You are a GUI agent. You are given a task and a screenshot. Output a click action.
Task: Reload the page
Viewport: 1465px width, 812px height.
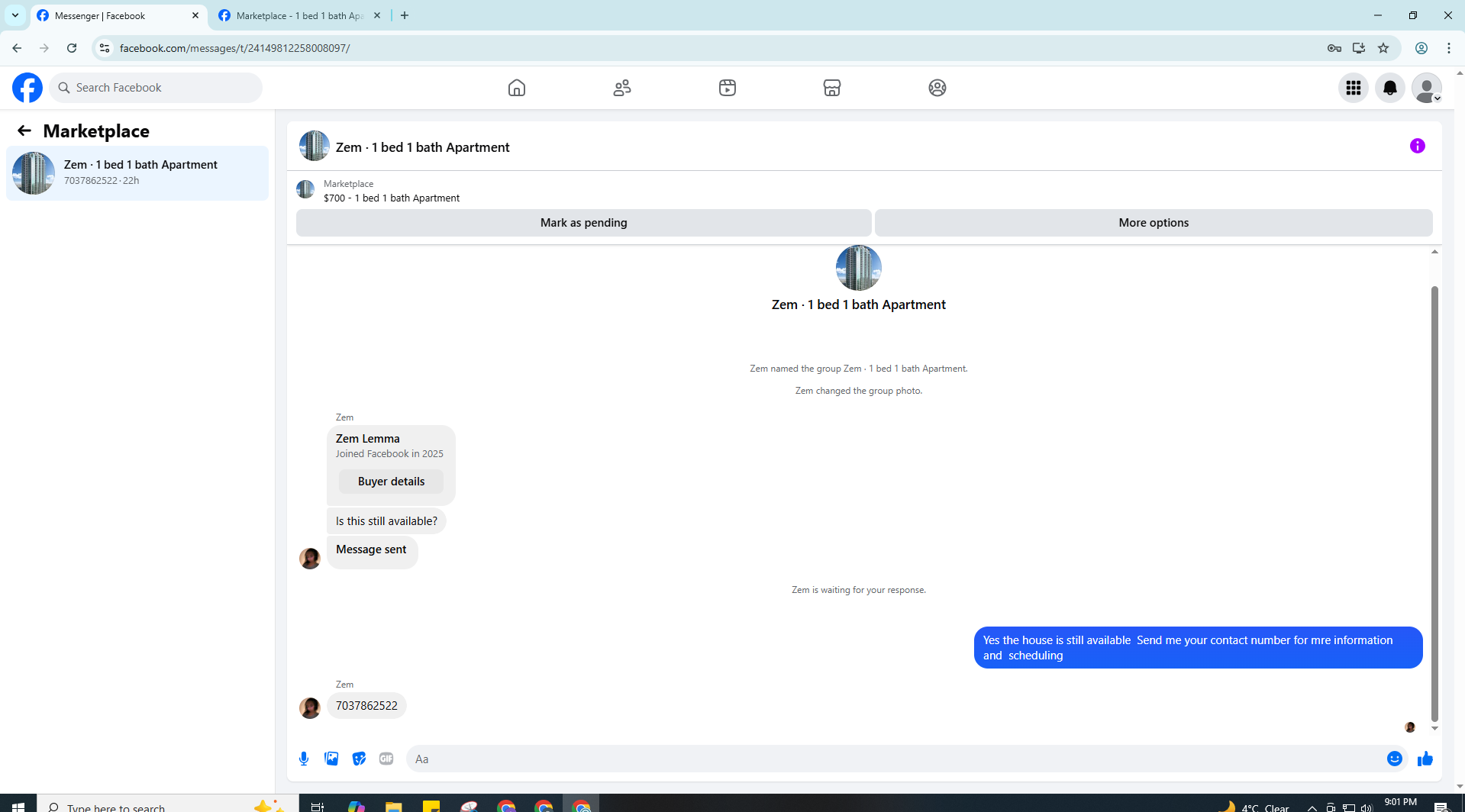(x=72, y=48)
